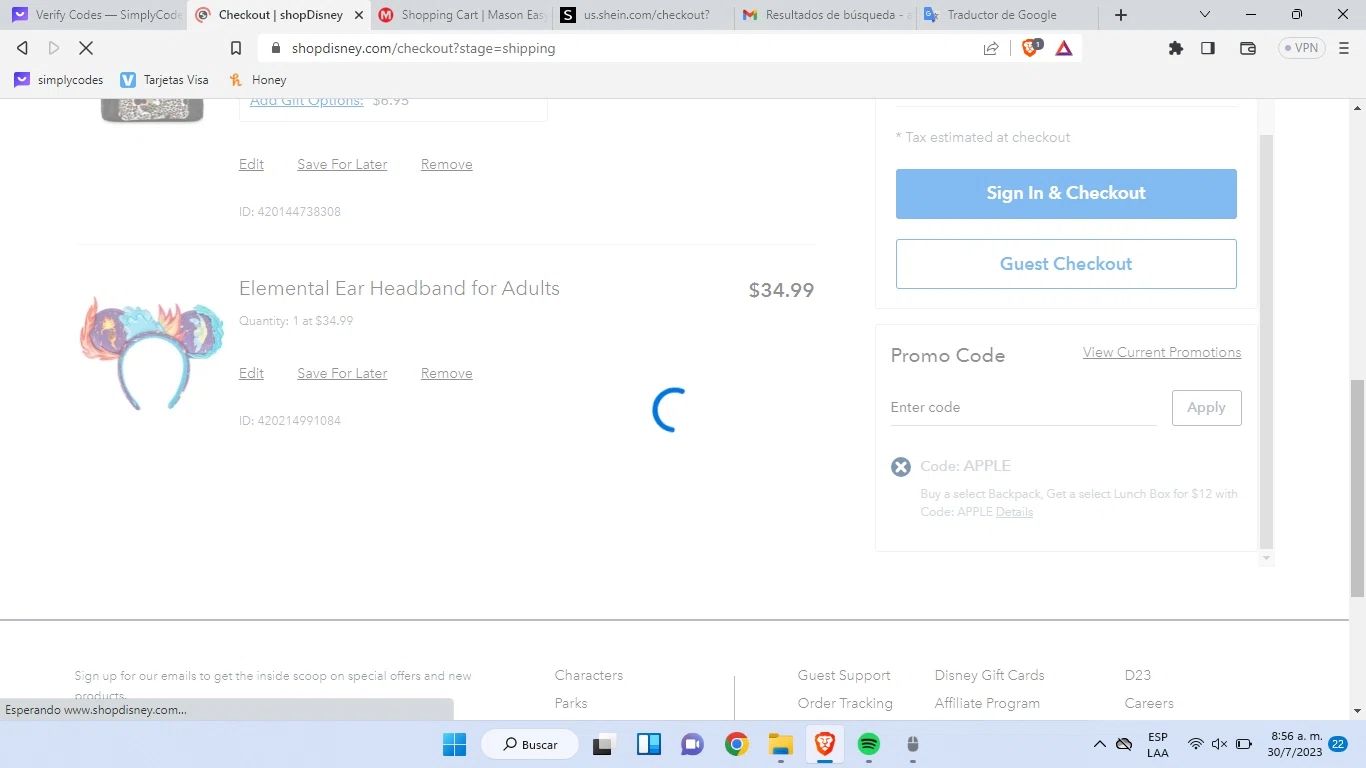Open the Elemental Ear Headband for Adults title
This screenshot has height=768, width=1366.
click(399, 288)
